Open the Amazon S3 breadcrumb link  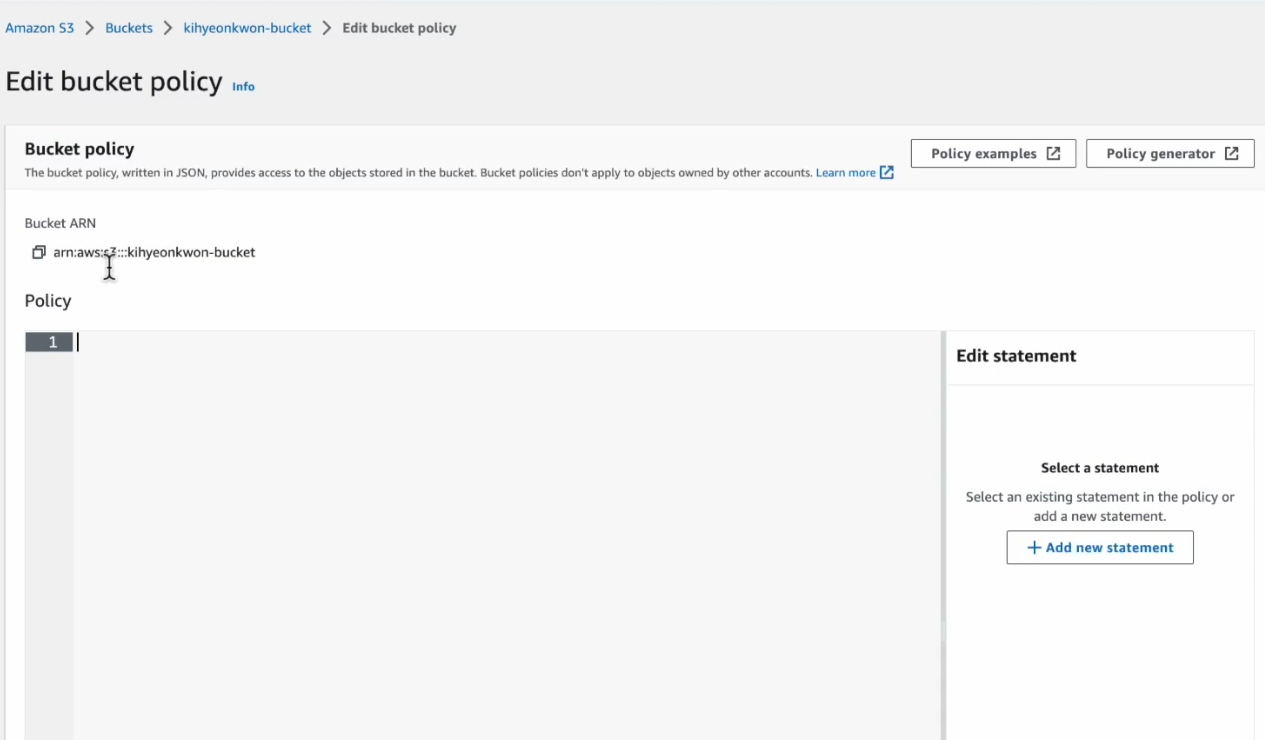click(40, 28)
